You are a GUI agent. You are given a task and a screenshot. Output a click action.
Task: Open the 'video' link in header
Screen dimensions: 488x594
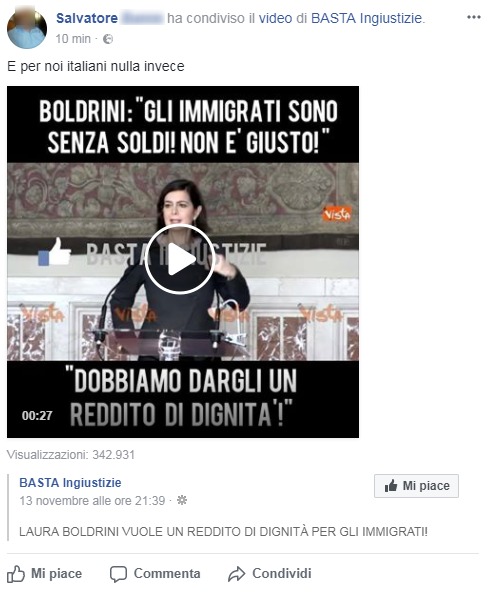(275, 18)
